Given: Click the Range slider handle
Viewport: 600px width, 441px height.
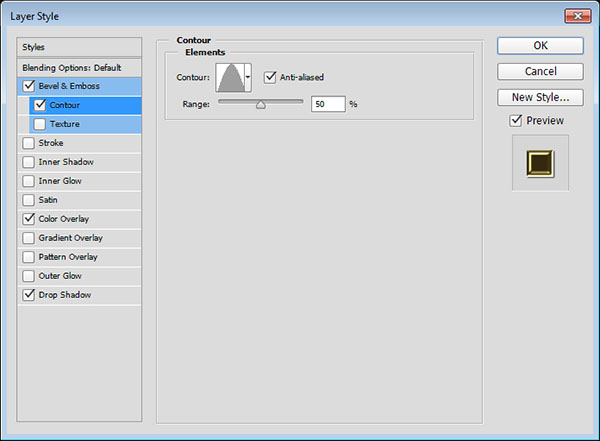Looking at the screenshot, I should 260,104.
